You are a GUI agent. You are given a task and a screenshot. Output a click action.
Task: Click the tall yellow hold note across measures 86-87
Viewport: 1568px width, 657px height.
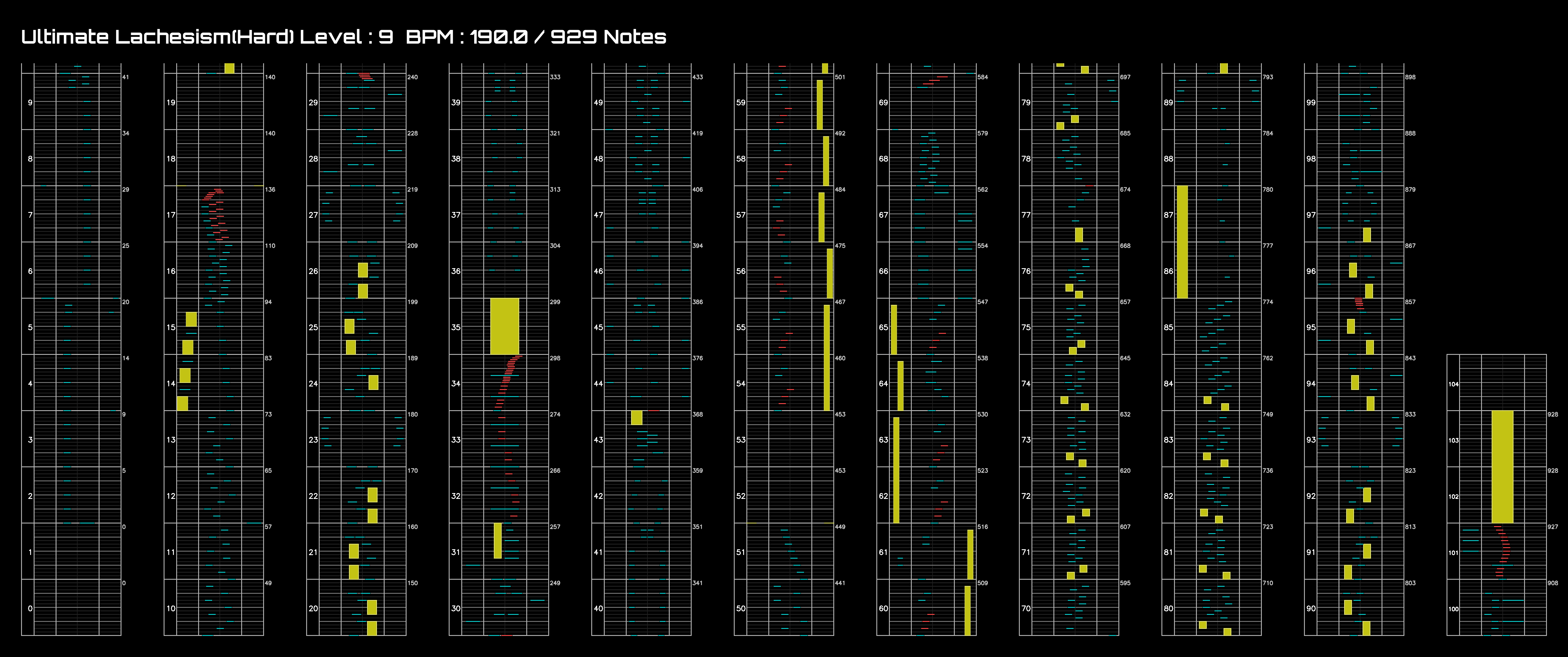point(1182,242)
